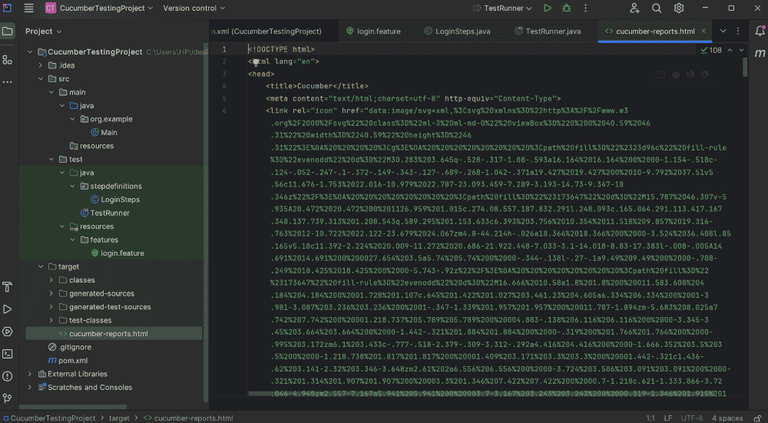Open Code With Me icon
Viewport: 768px width, 423px height.
[634, 8]
